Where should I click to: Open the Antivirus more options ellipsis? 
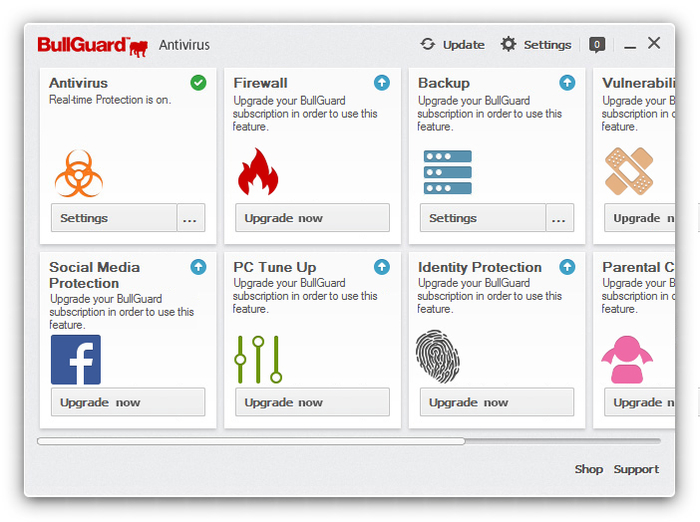(x=191, y=218)
